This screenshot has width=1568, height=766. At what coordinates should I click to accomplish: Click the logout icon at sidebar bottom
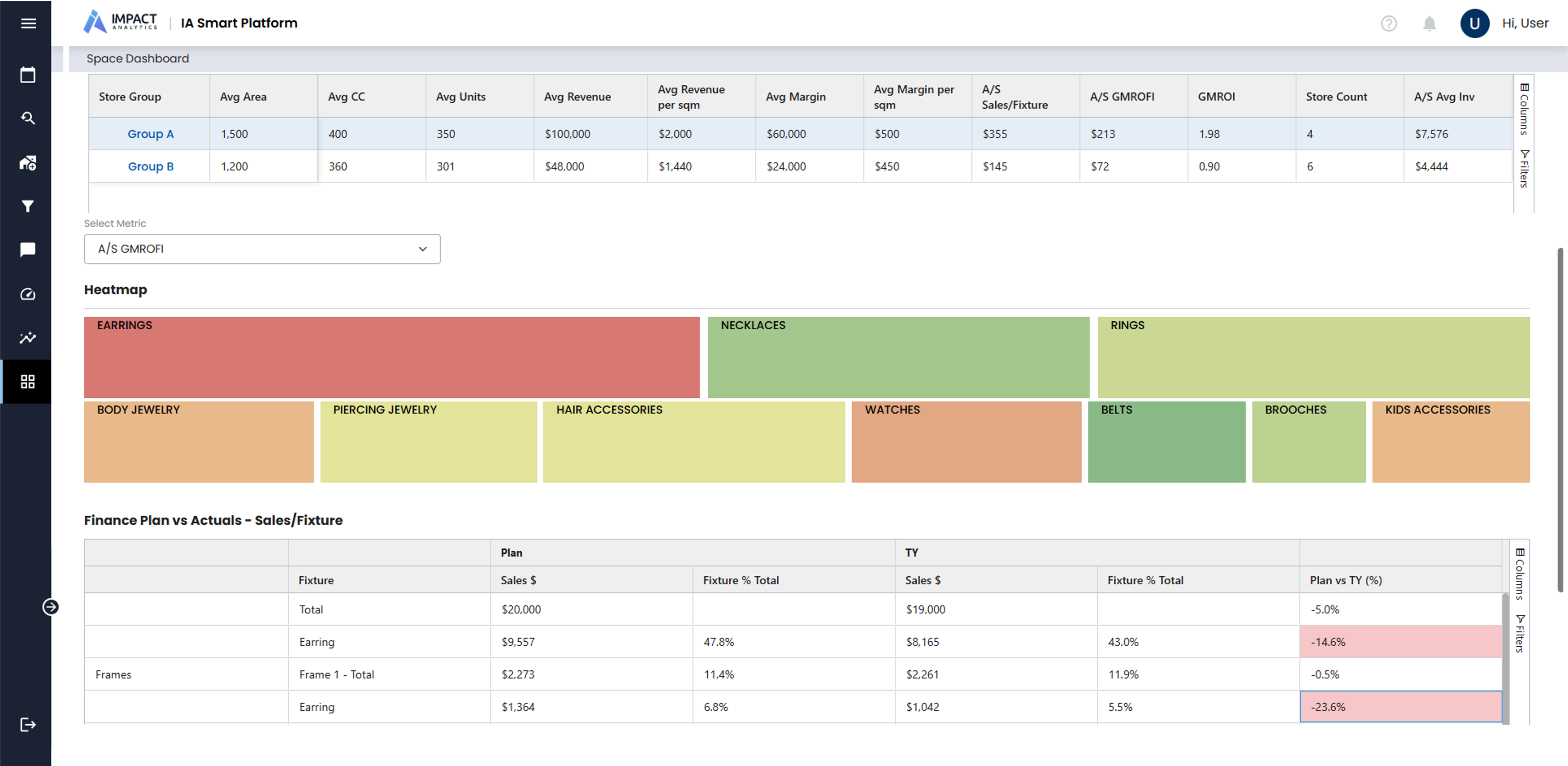28,725
